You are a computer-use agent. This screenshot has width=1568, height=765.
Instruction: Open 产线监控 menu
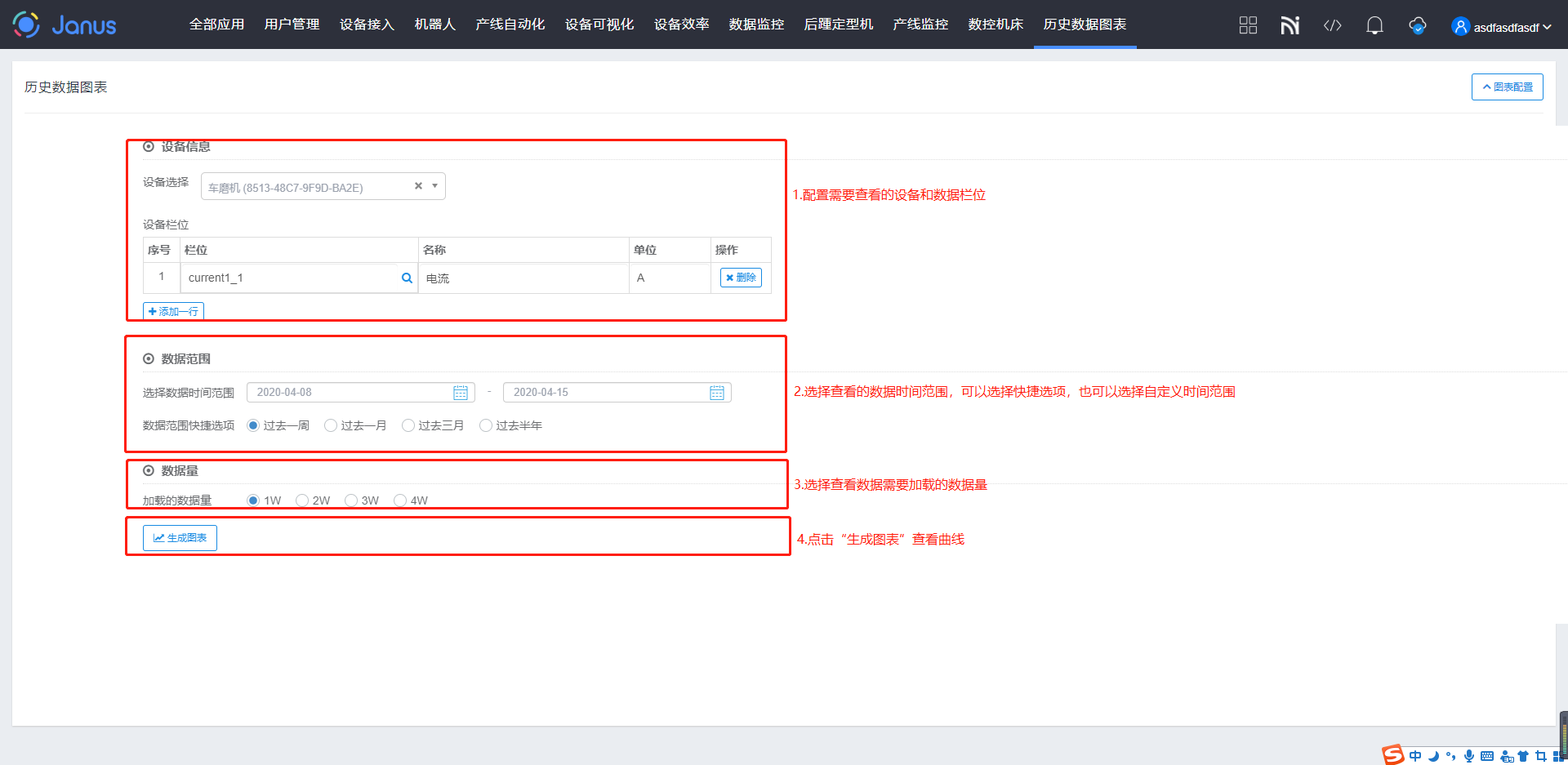tap(921, 24)
